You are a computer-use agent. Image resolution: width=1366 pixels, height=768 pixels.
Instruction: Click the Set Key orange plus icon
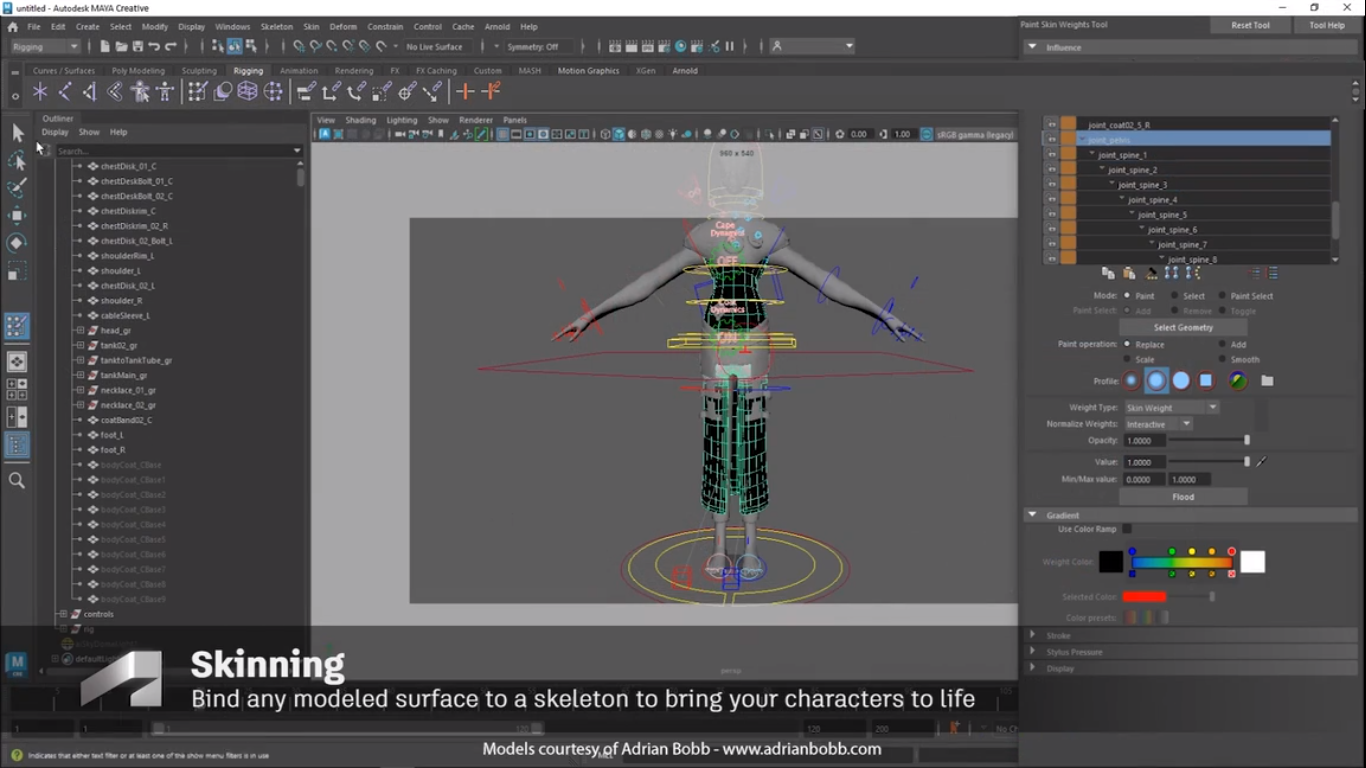465,92
